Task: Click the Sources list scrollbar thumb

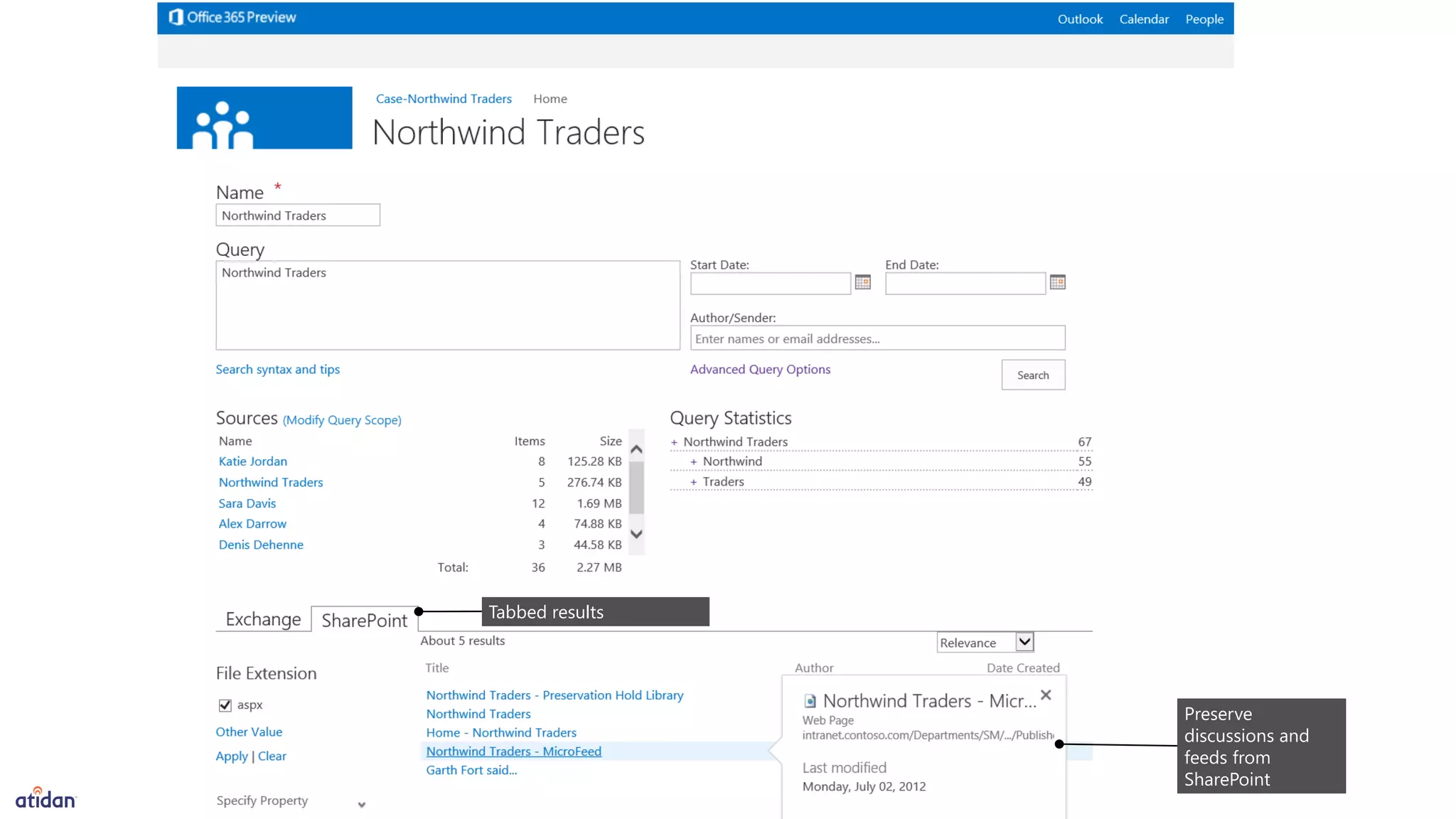Action: click(636, 487)
